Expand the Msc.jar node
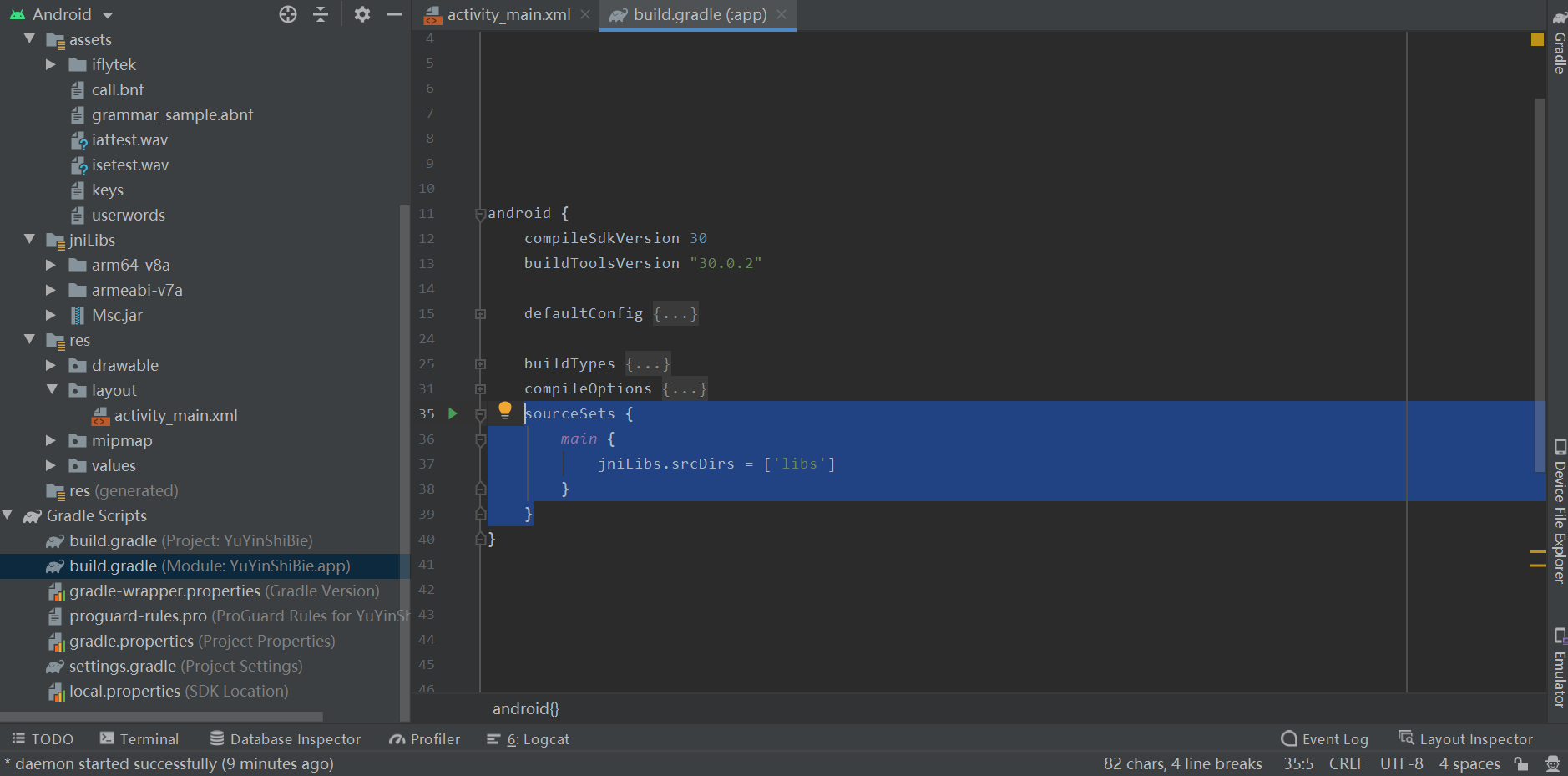 point(51,315)
